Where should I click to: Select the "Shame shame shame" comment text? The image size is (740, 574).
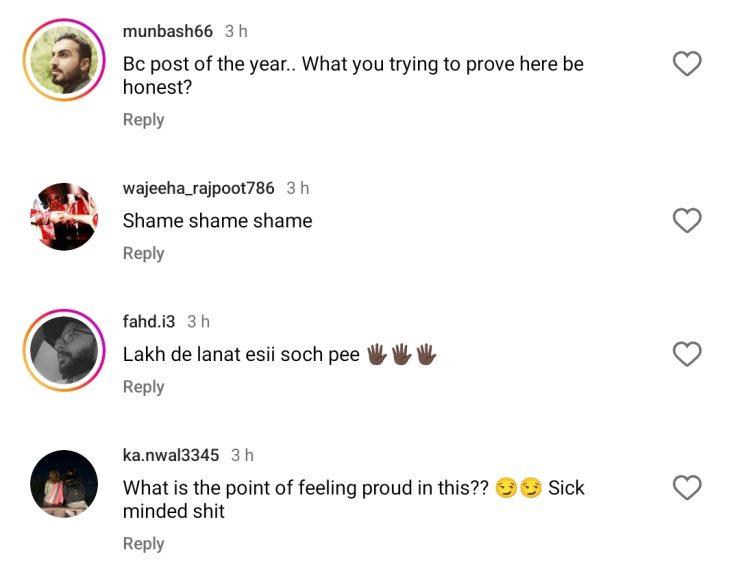(x=217, y=221)
